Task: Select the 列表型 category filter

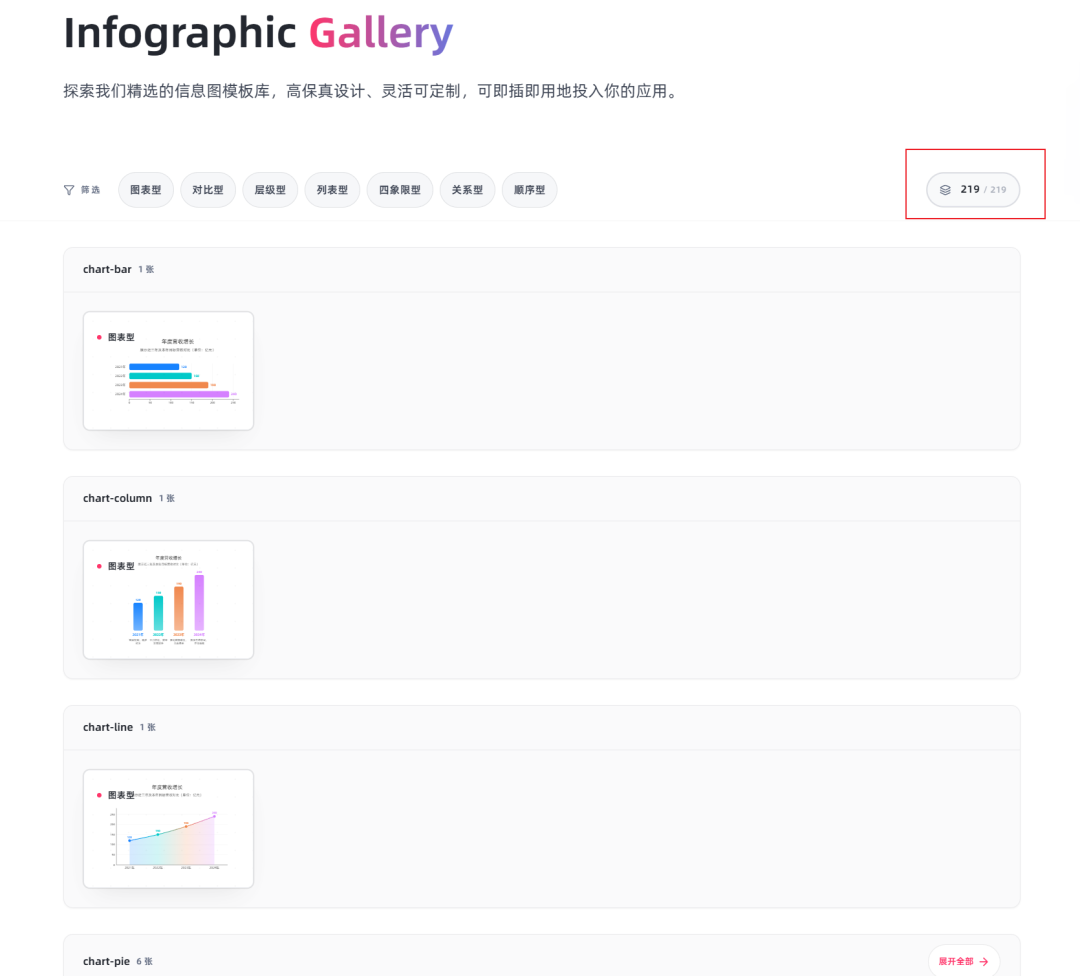Action: [332, 190]
